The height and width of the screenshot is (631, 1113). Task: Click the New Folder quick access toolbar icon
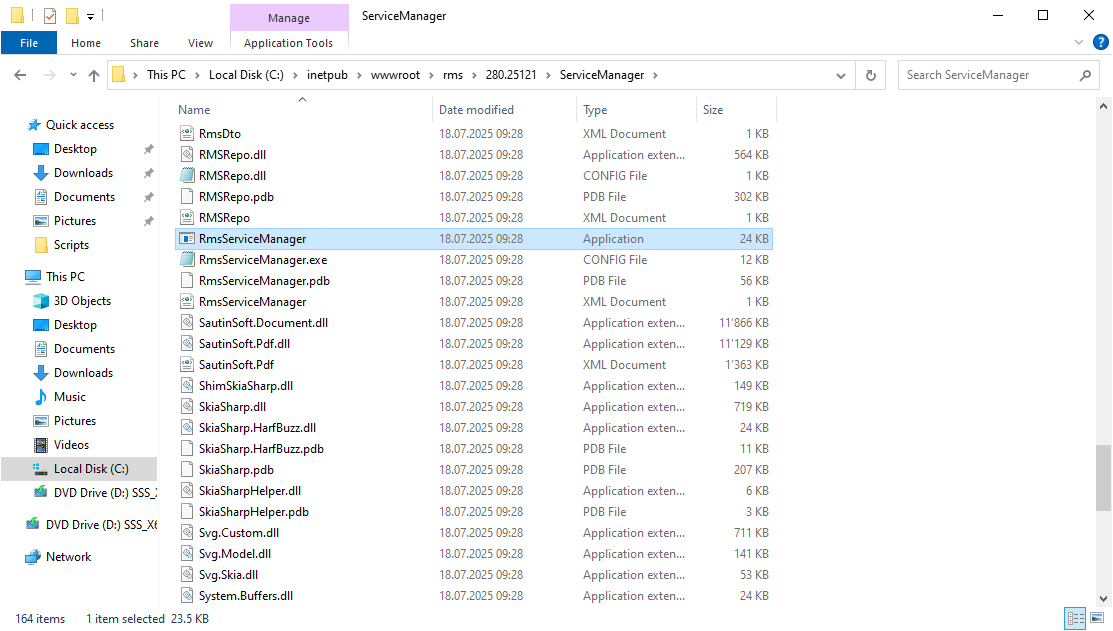pyautogui.click(x=72, y=16)
